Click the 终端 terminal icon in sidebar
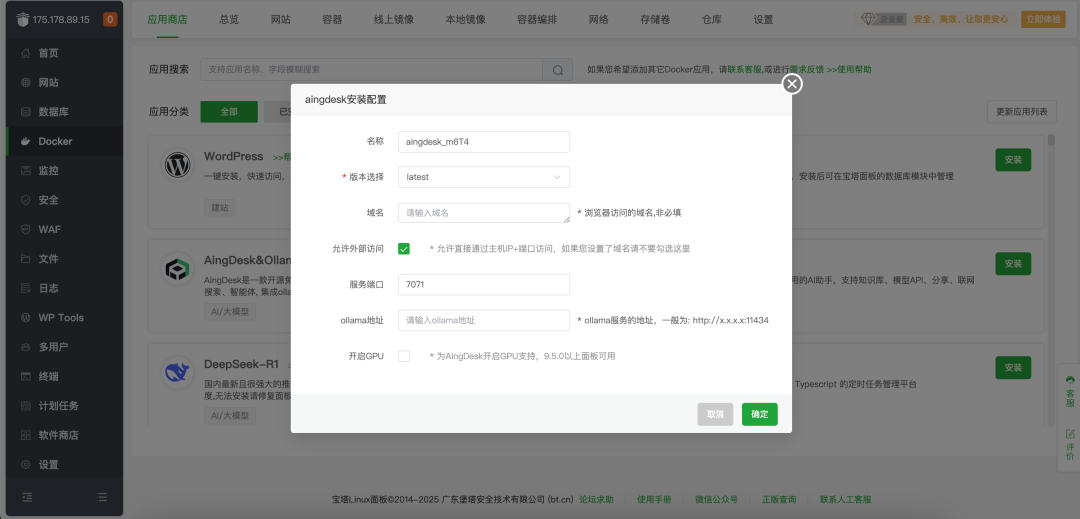The image size is (1080, 519). [x=25, y=377]
